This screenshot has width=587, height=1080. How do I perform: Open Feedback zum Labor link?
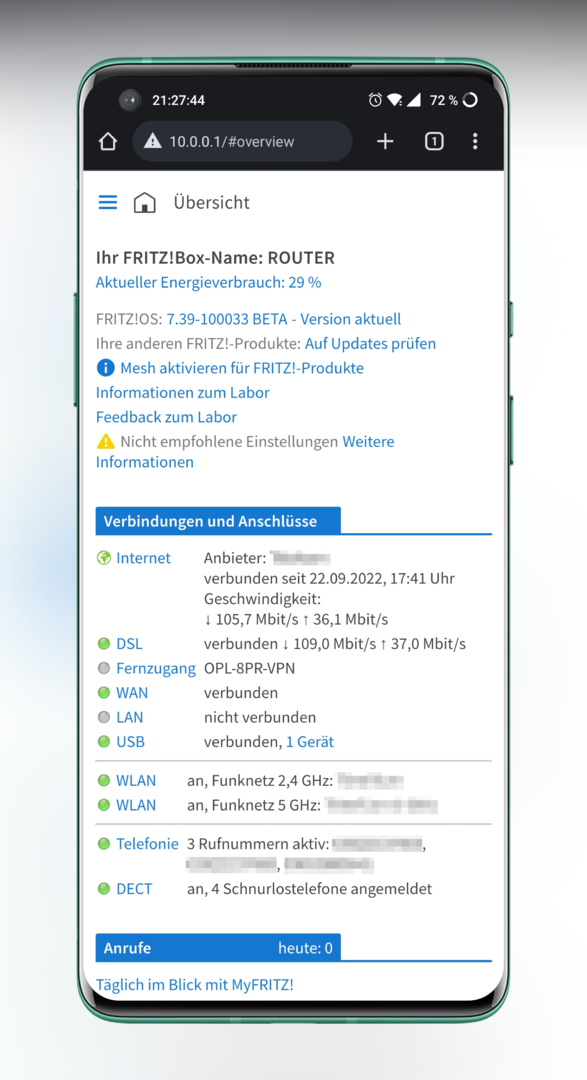pyautogui.click(x=166, y=417)
